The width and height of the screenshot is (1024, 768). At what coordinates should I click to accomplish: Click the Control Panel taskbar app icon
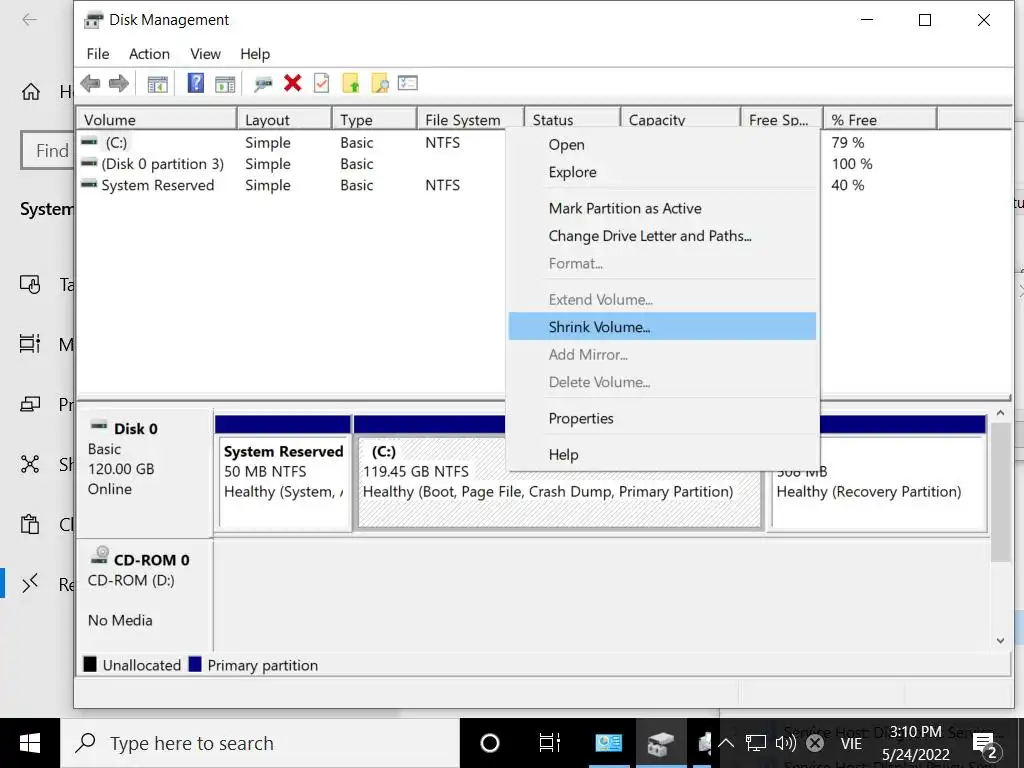609,743
